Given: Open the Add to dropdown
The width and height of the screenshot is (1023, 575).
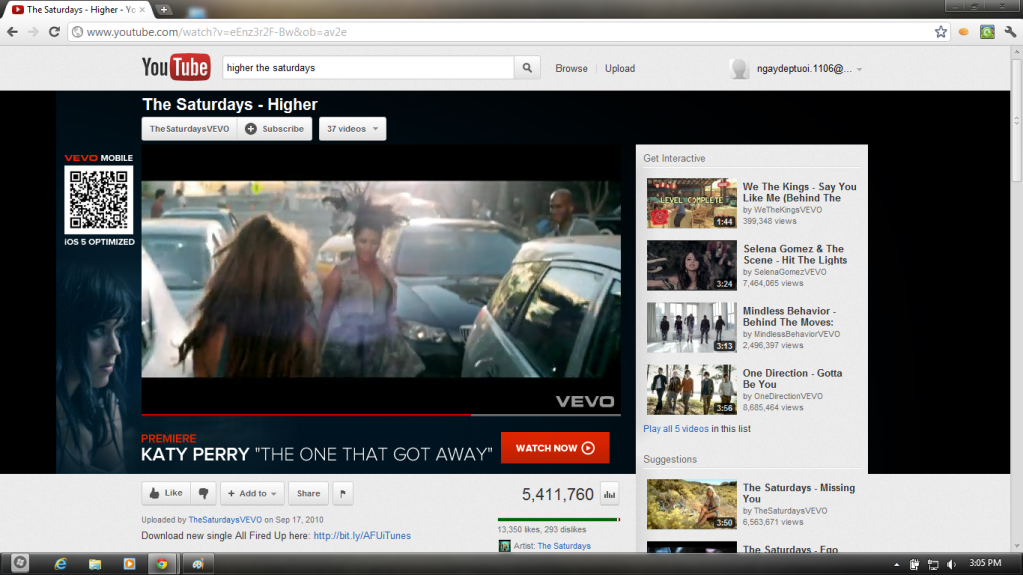Looking at the screenshot, I should point(252,493).
